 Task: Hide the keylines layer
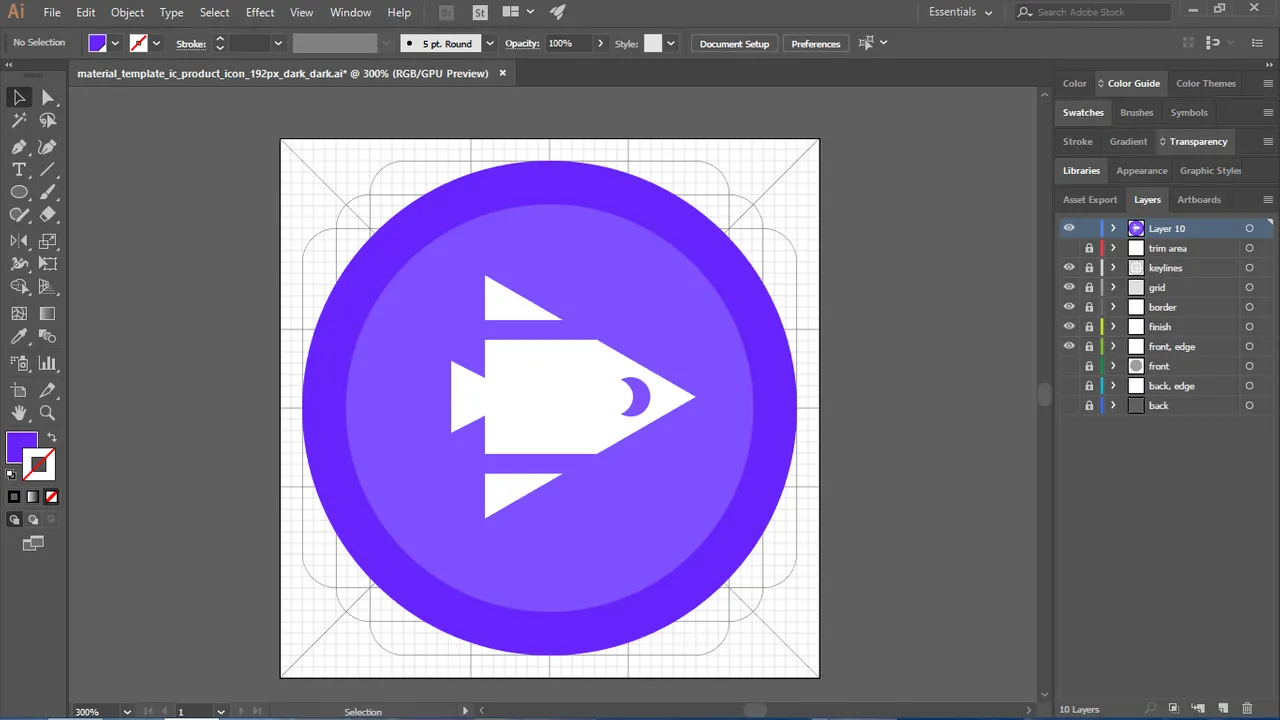(x=1069, y=267)
